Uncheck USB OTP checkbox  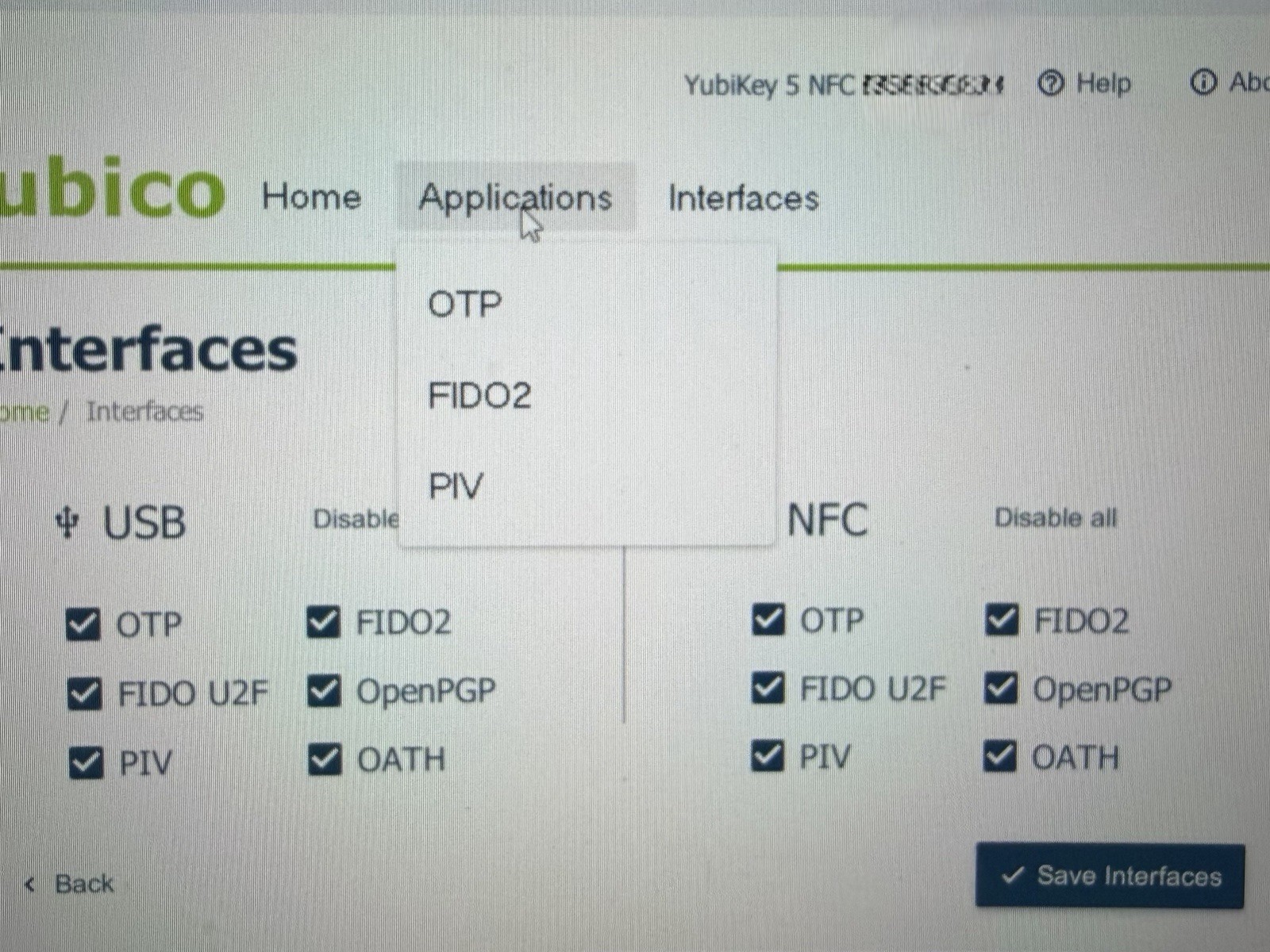pyautogui.click(x=83, y=624)
